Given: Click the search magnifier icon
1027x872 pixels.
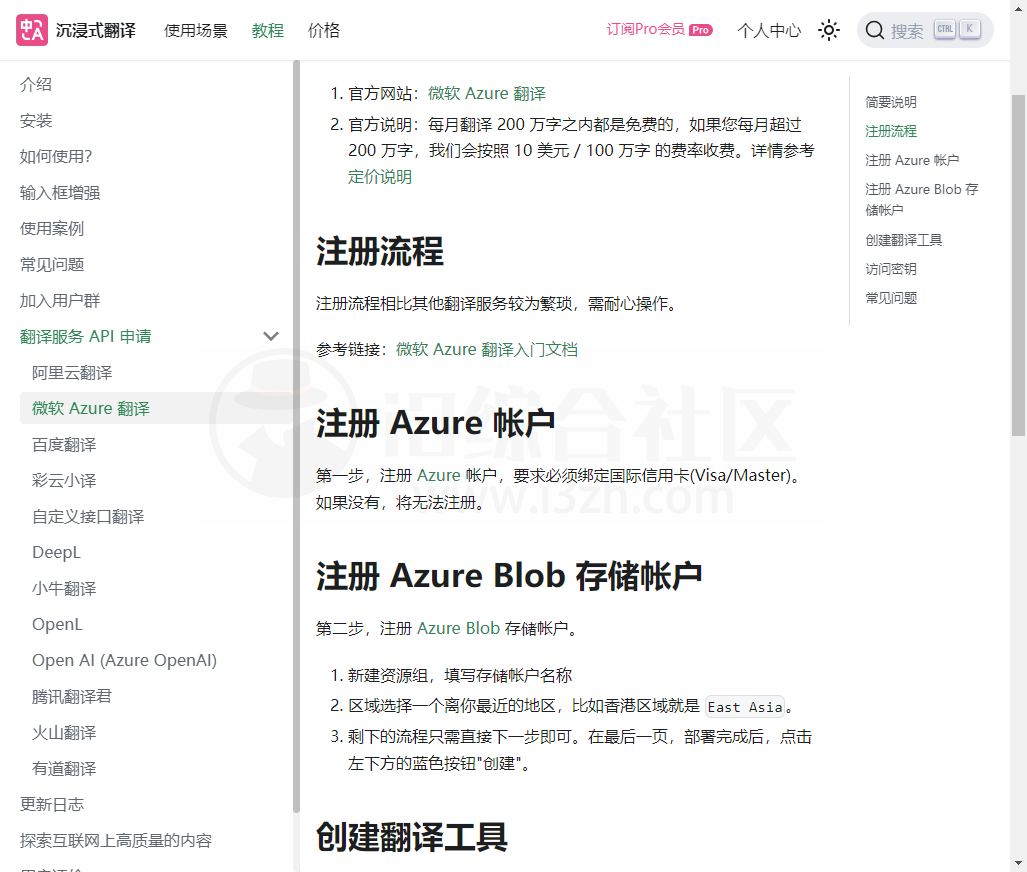Looking at the screenshot, I should [x=875, y=30].
